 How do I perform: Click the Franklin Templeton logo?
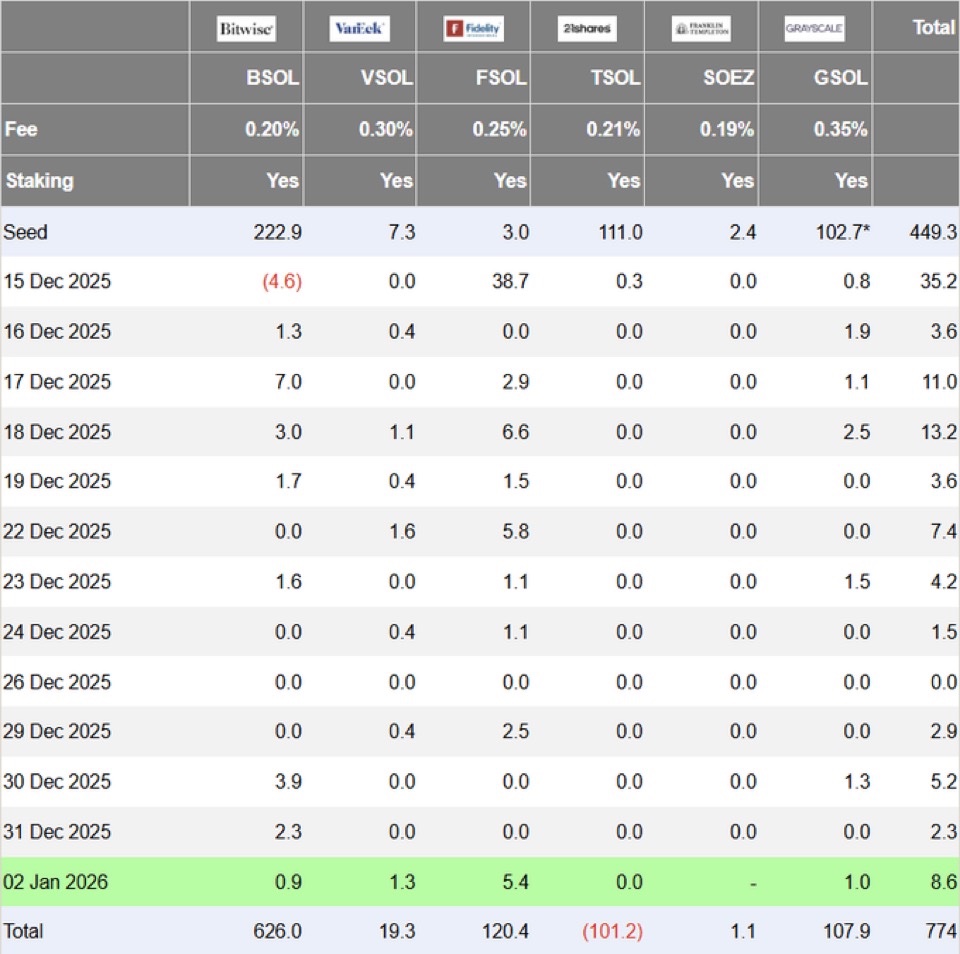[701, 29]
